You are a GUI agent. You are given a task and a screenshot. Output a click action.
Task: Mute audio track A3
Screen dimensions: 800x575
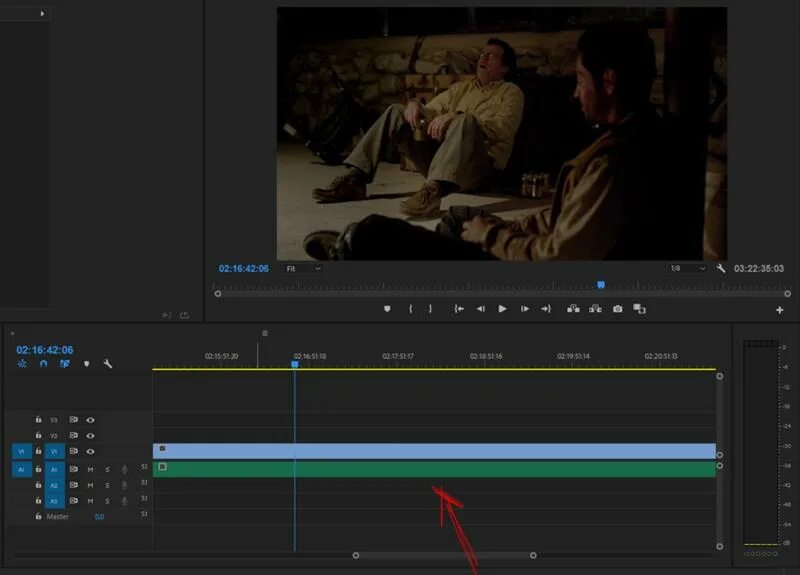[x=90, y=501]
